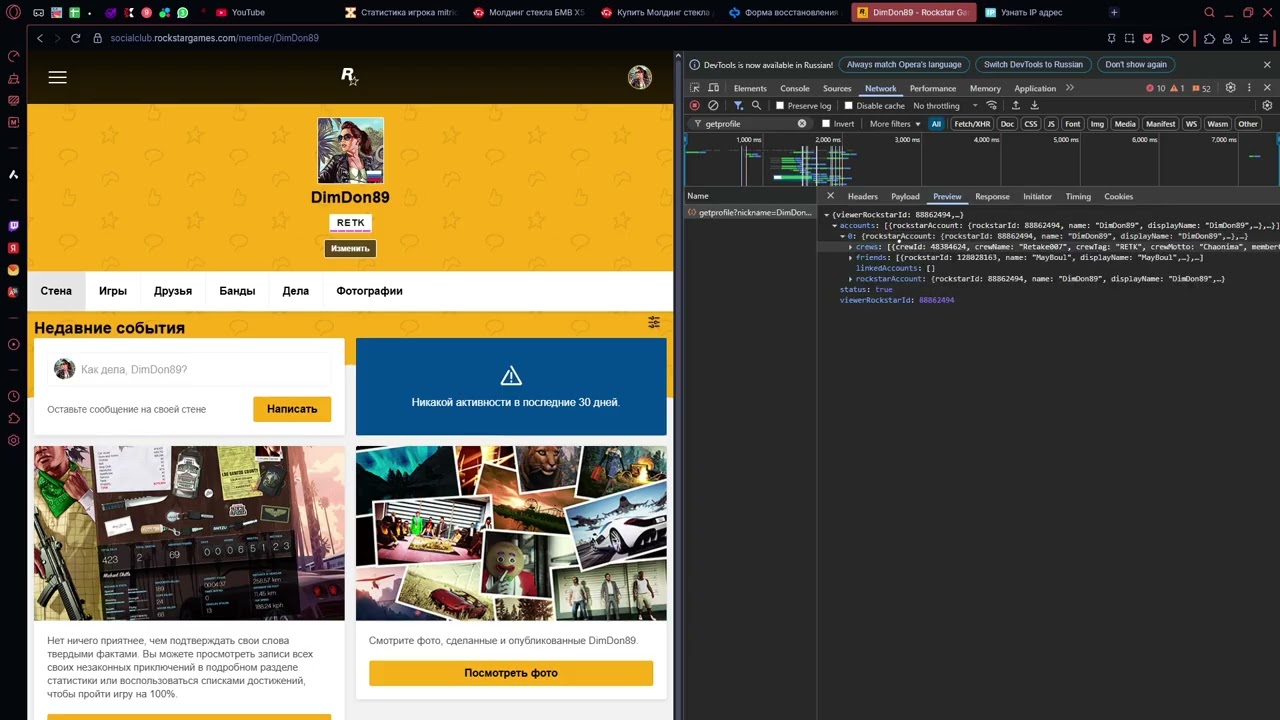Add page to bookmarks with heart icon
The height and width of the screenshot is (720, 1280).
pos(1184,38)
